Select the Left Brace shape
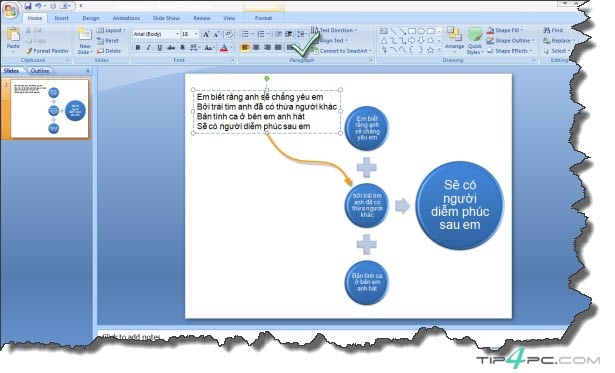Image resolution: width=615 pixels, height=373 pixels. pos(412,50)
